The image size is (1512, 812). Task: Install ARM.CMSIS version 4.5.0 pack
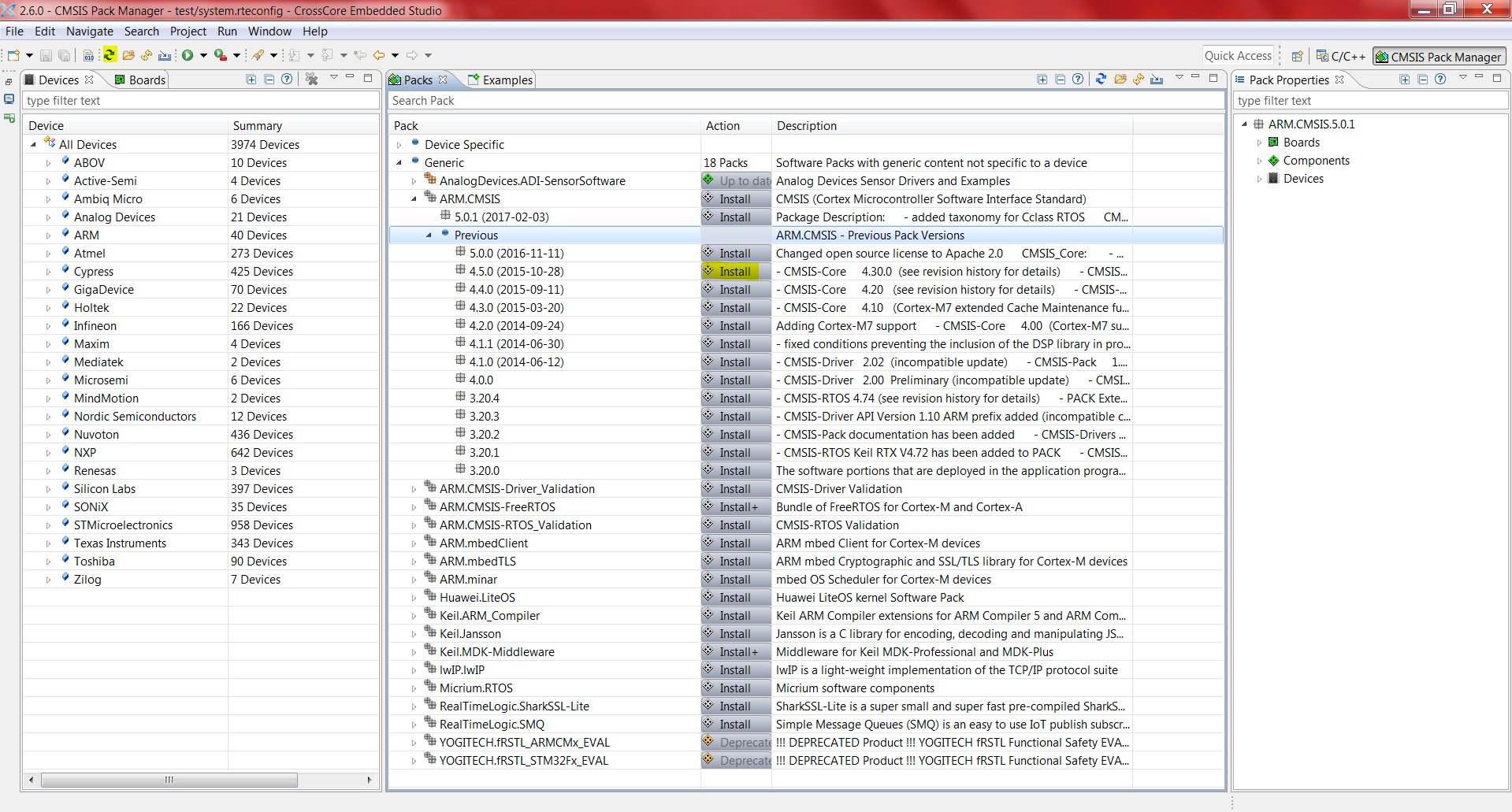coord(736,272)
